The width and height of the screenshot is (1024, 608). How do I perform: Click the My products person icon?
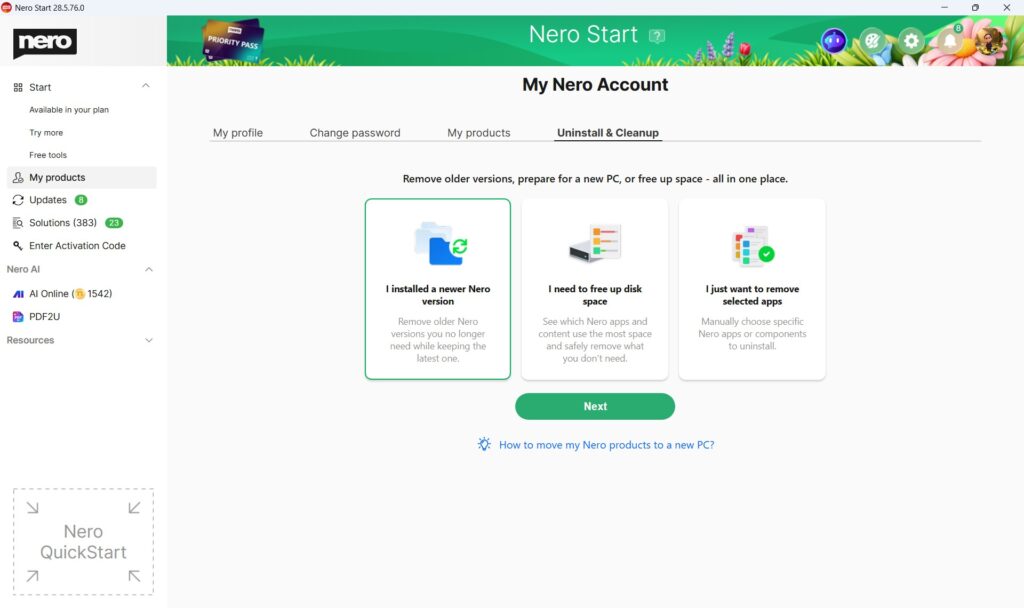[x=18, y=178]
